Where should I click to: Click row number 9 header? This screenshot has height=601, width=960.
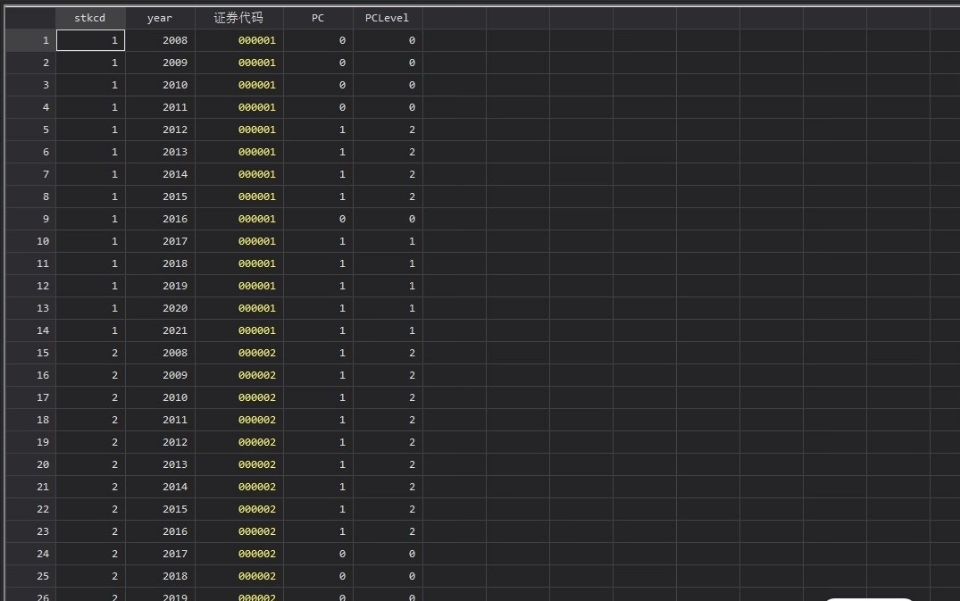(x=28, y=219)
